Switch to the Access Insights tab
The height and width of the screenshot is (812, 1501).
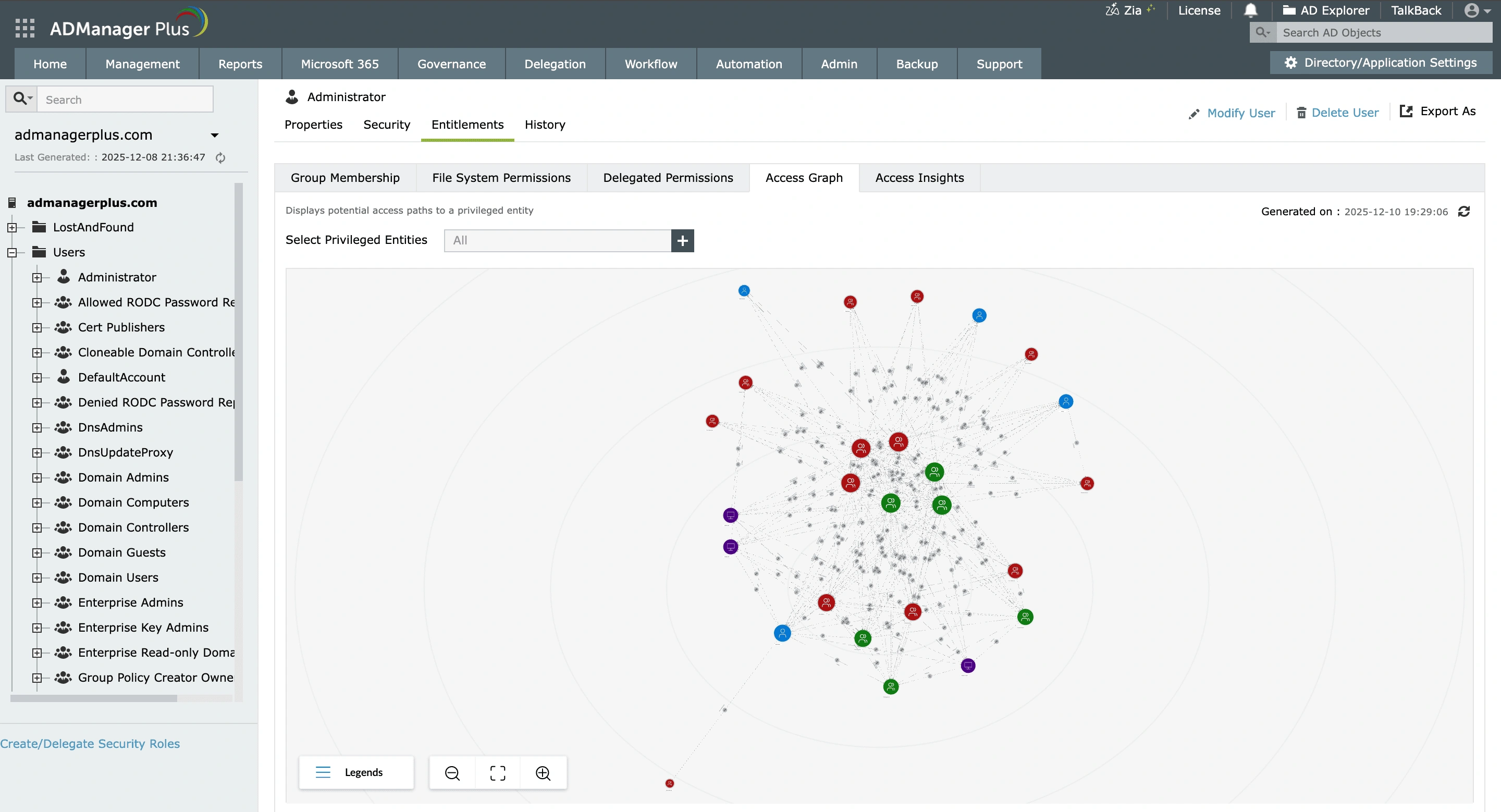pos(919,178)
